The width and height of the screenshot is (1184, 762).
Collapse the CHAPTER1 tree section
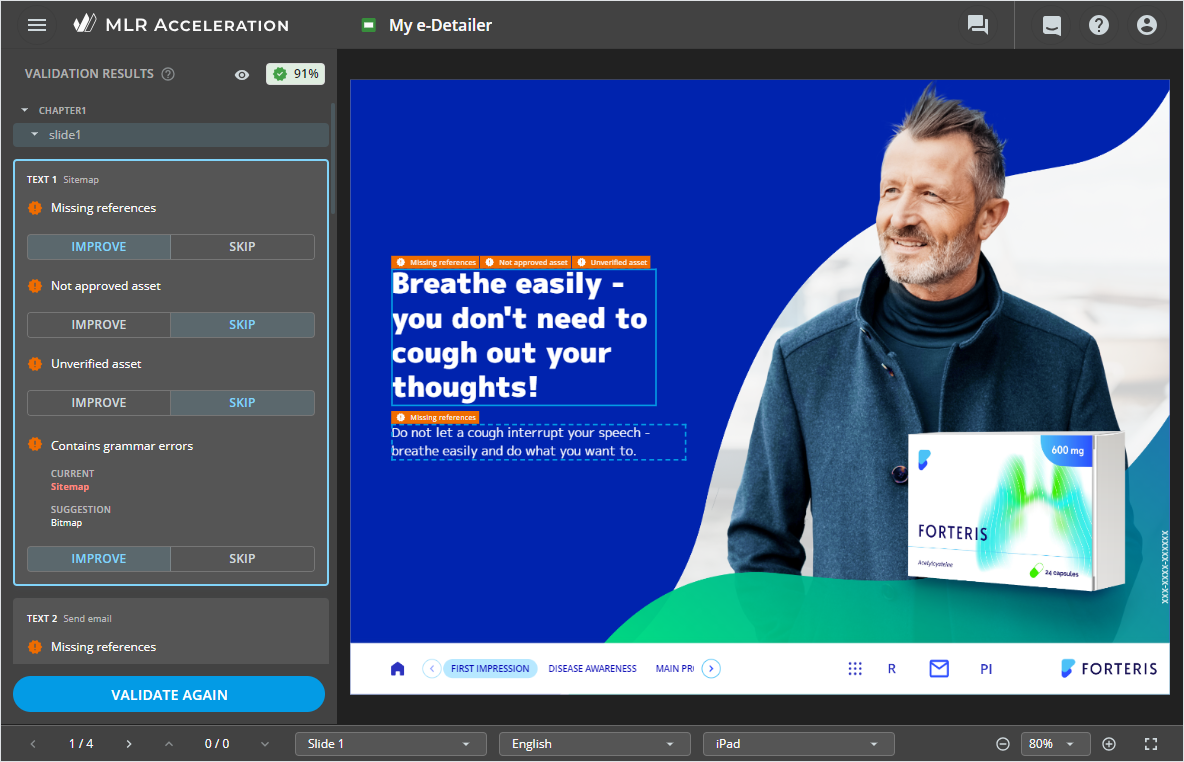(25, 110)
